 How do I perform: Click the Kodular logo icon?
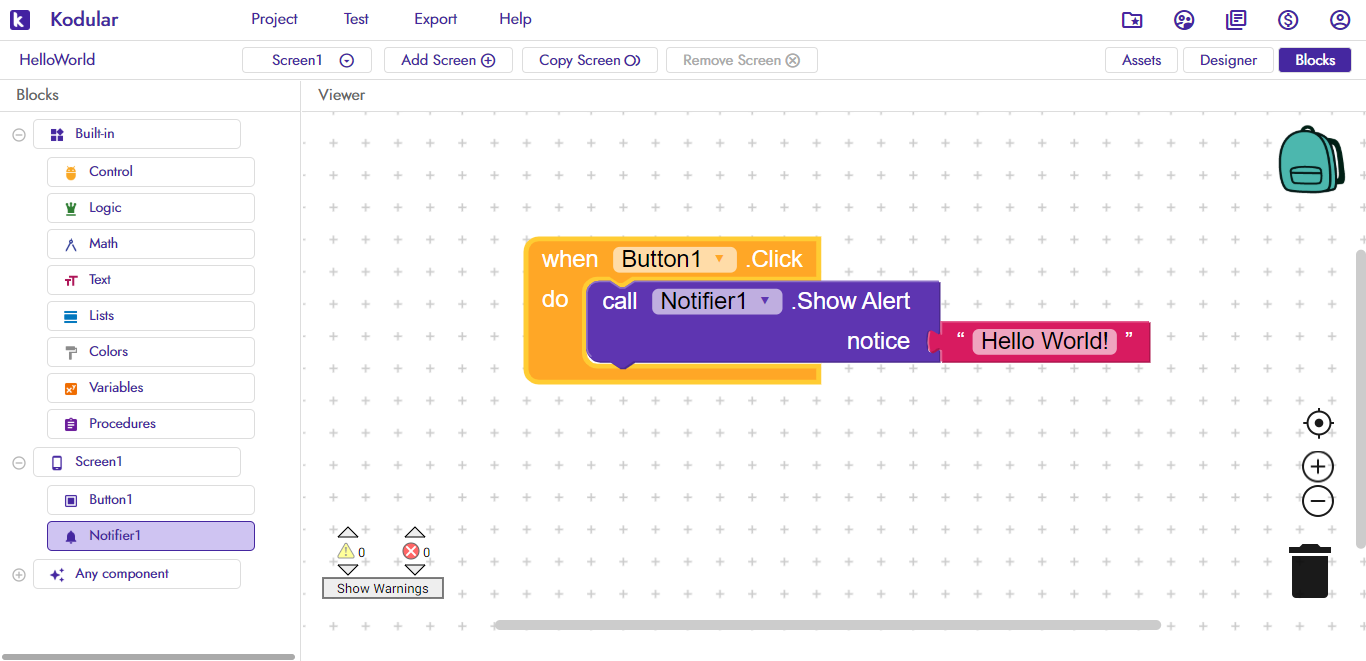pos(20,19)
